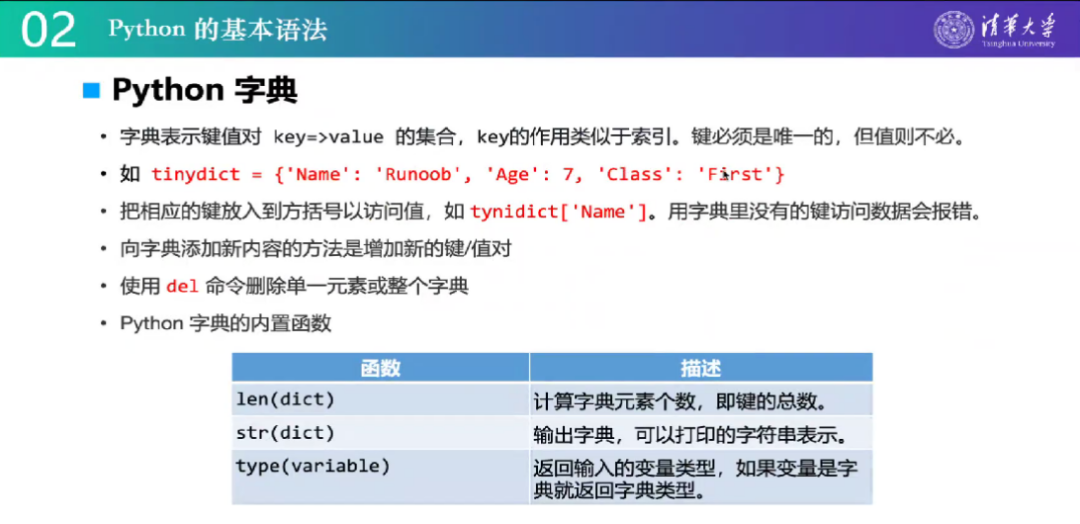Click the red 'del' keyword
Image resolution: width=1080 pixels, height=524 pixels.
182,286
